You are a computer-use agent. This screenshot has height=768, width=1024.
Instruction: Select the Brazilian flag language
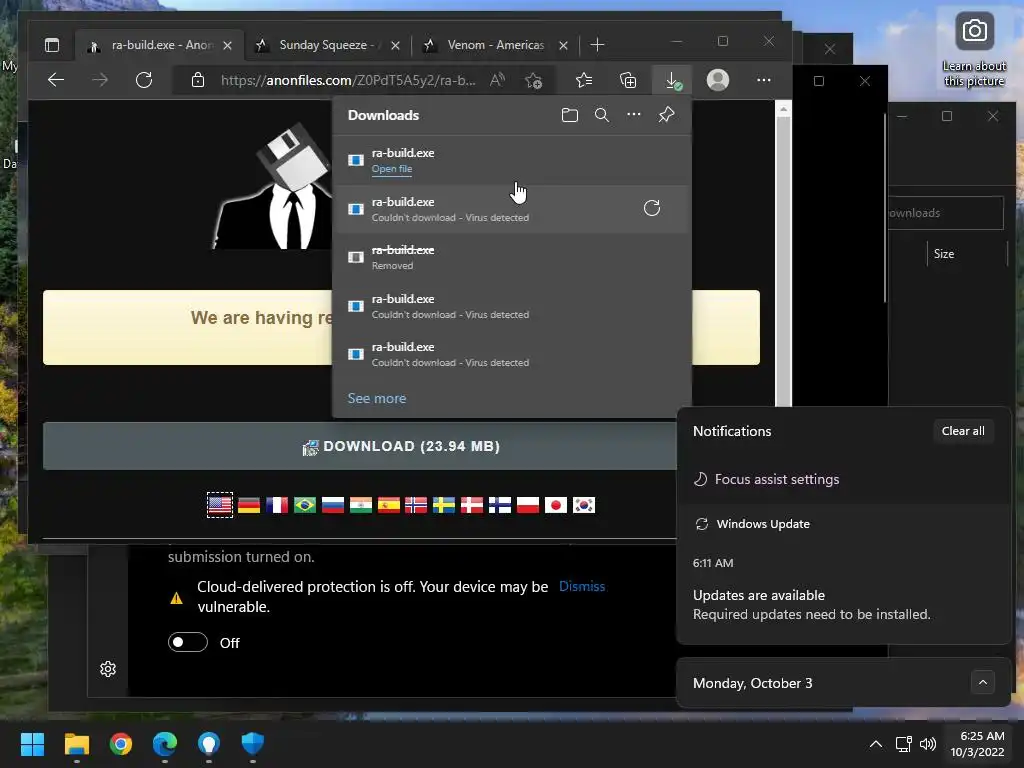[305, 505]
